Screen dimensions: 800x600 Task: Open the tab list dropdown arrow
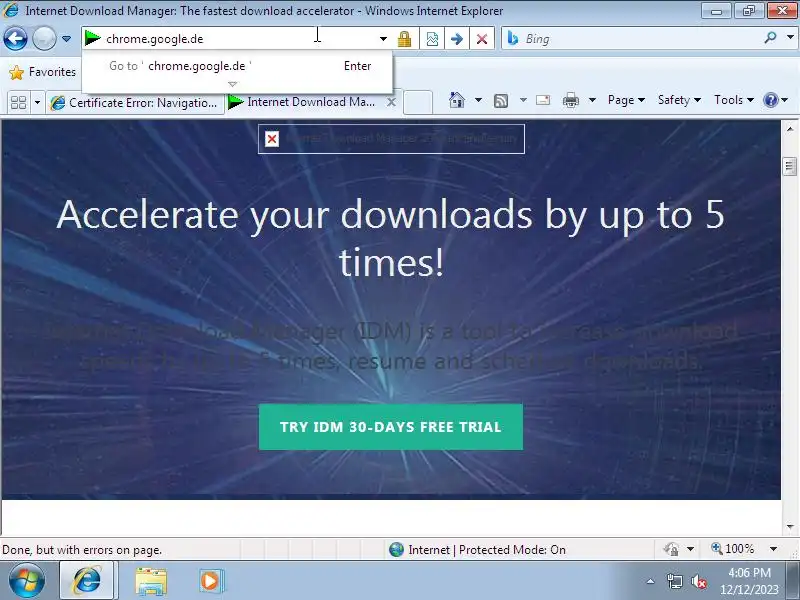[x=37, y=103]
